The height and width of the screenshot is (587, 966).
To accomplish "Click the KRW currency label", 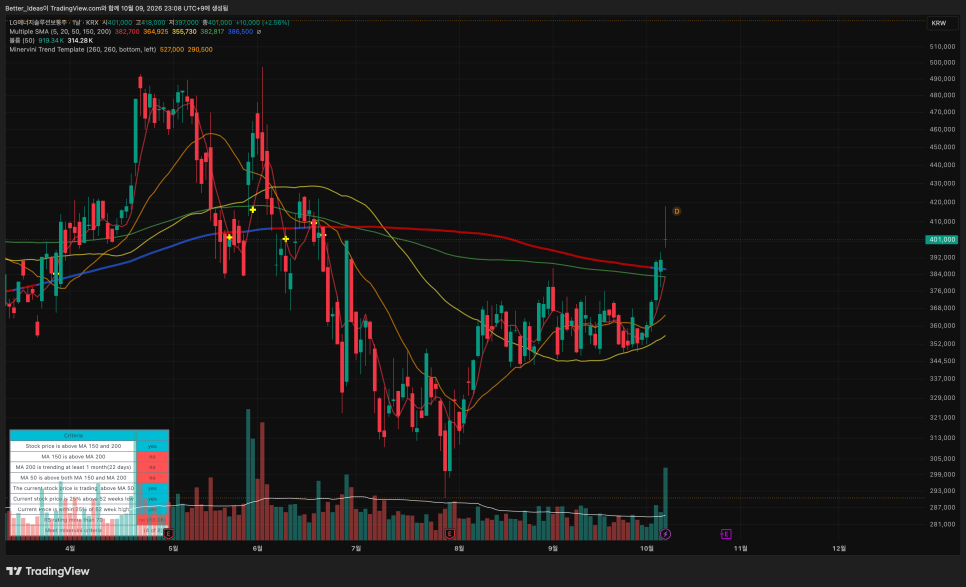I will pos(938,23).
